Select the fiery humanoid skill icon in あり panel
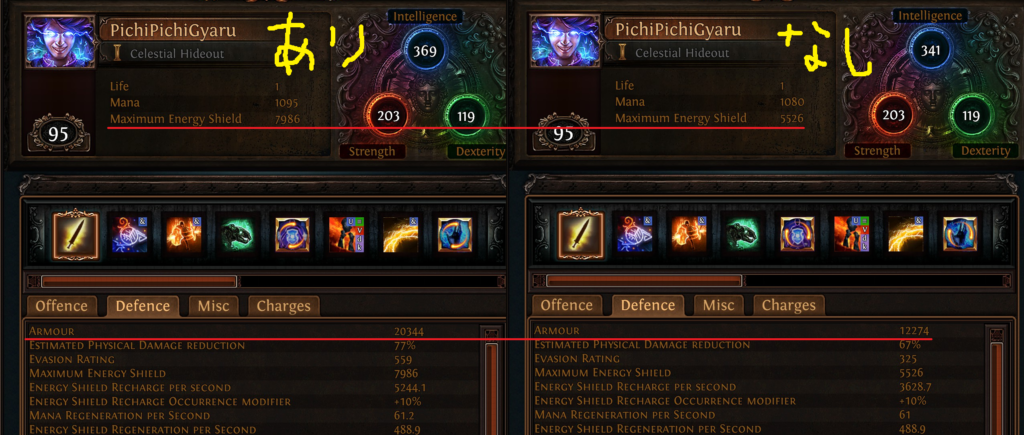This screenshot has height=435, width=1024. (x=183, y=235)
